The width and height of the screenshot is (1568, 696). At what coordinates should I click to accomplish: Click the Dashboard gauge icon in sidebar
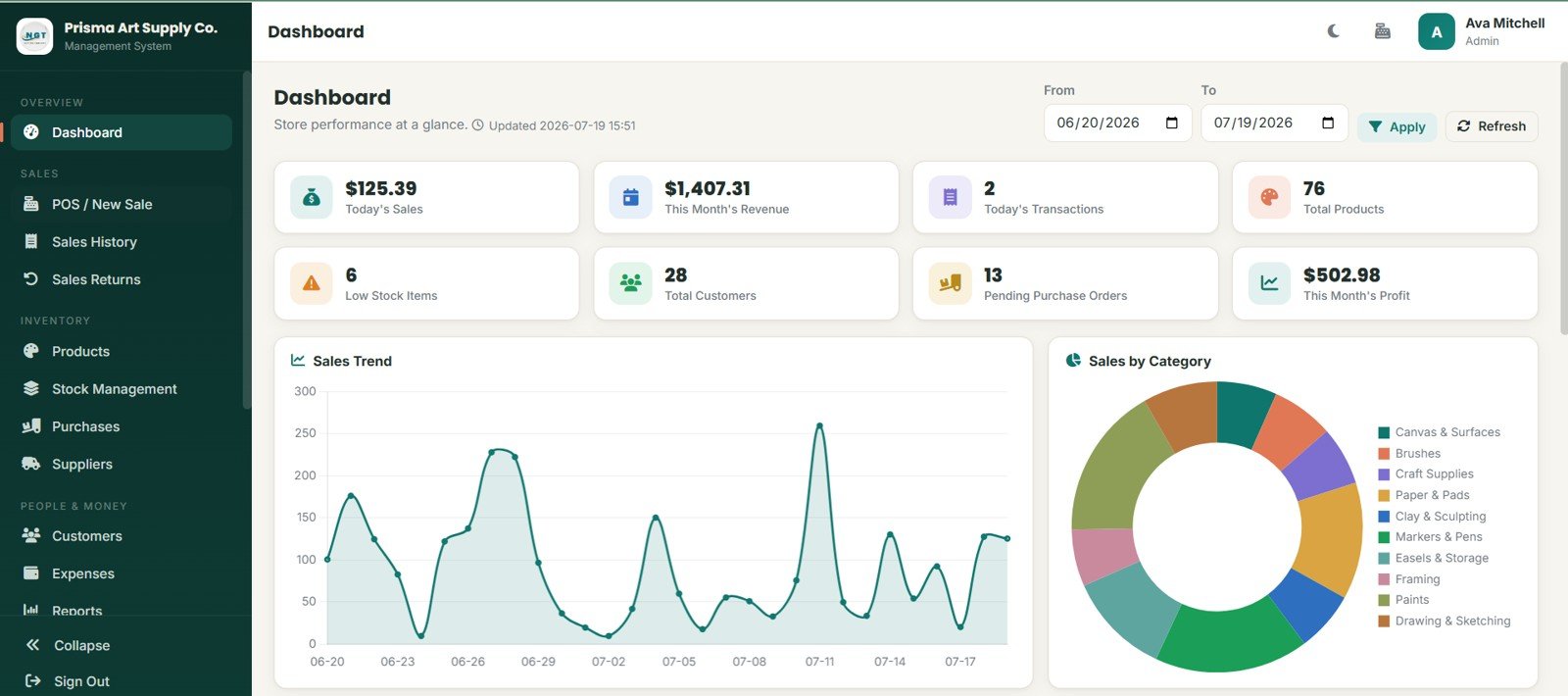(31, 132)
